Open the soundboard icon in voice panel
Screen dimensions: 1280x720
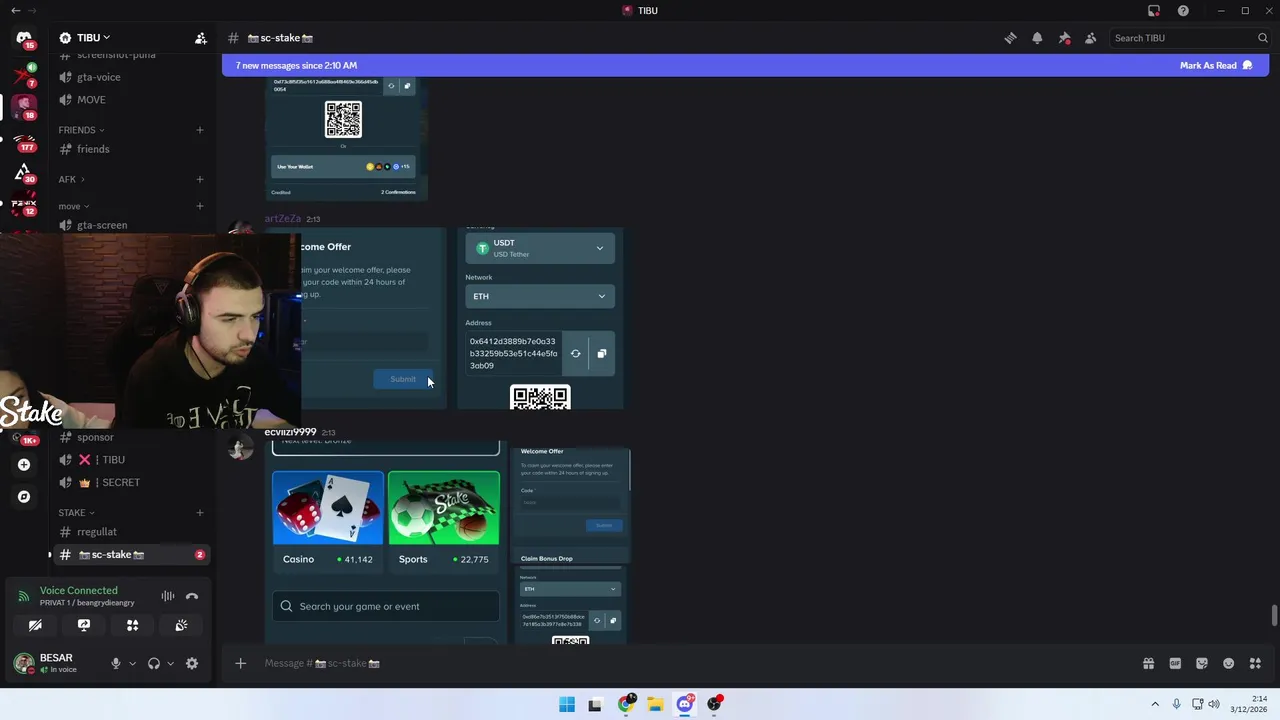click(x=181, y=625)
